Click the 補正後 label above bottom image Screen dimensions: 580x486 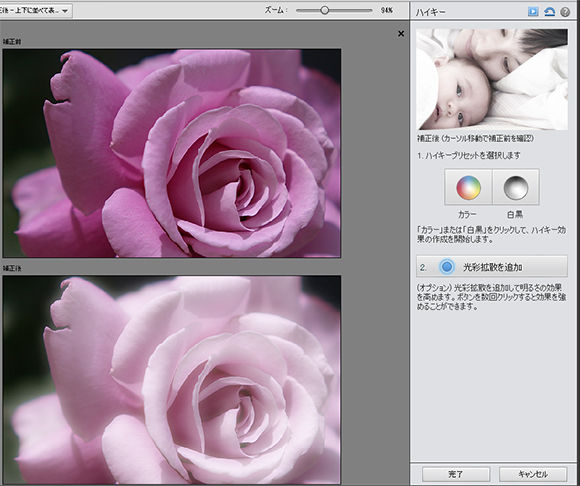click(12, 268)
